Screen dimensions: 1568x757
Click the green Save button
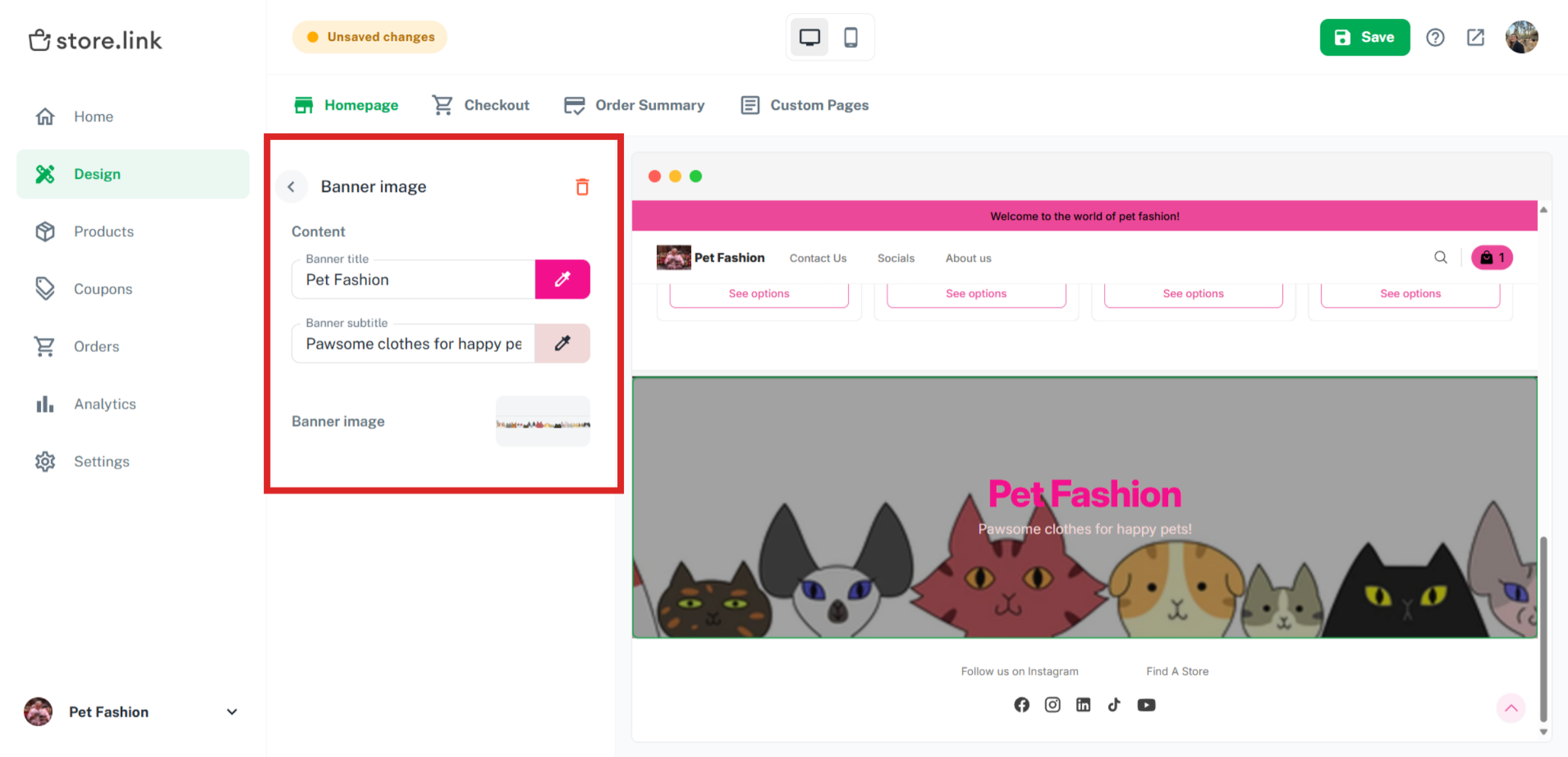(1365, 37)
